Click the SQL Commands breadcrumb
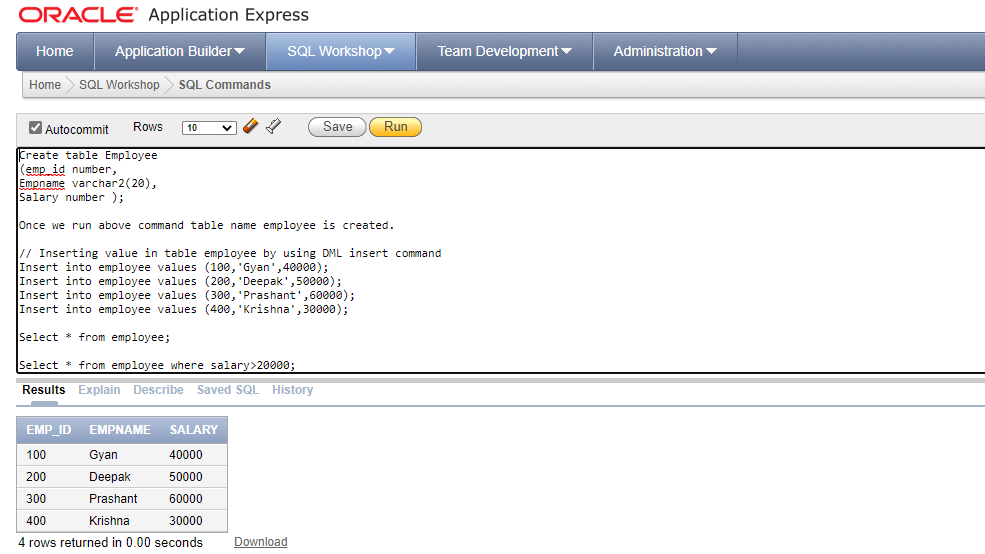 tap(225, 85)
